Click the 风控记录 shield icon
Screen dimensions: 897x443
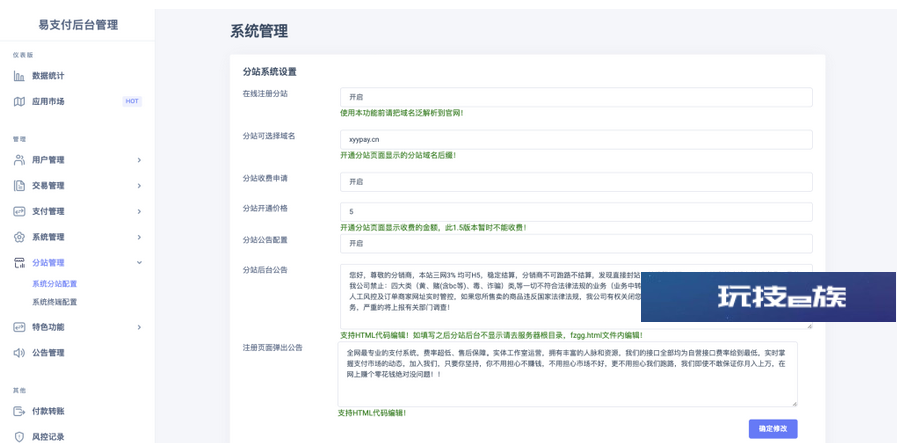click(19, 437)
